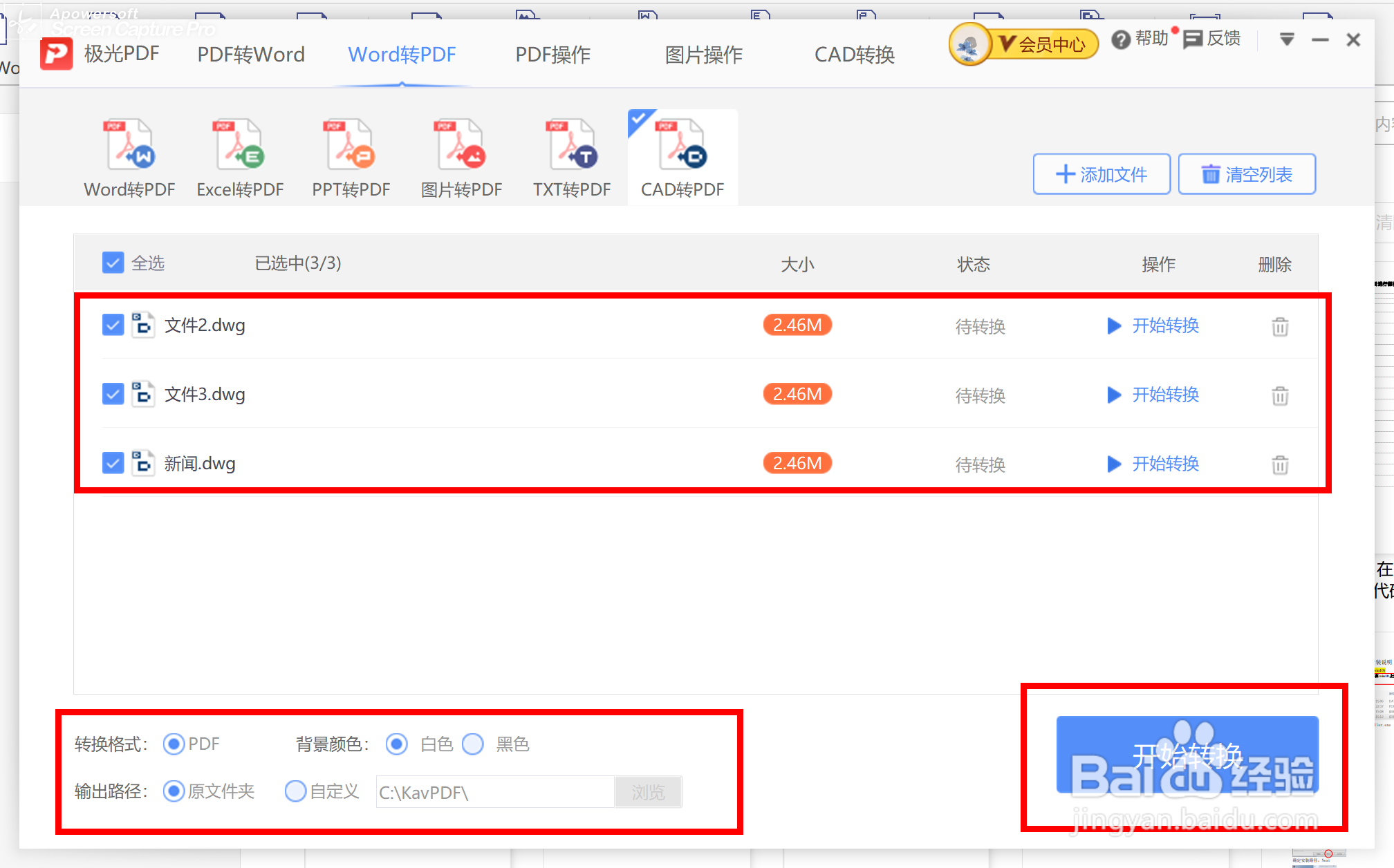Select the CAD转PDF conversion icon

682,146
